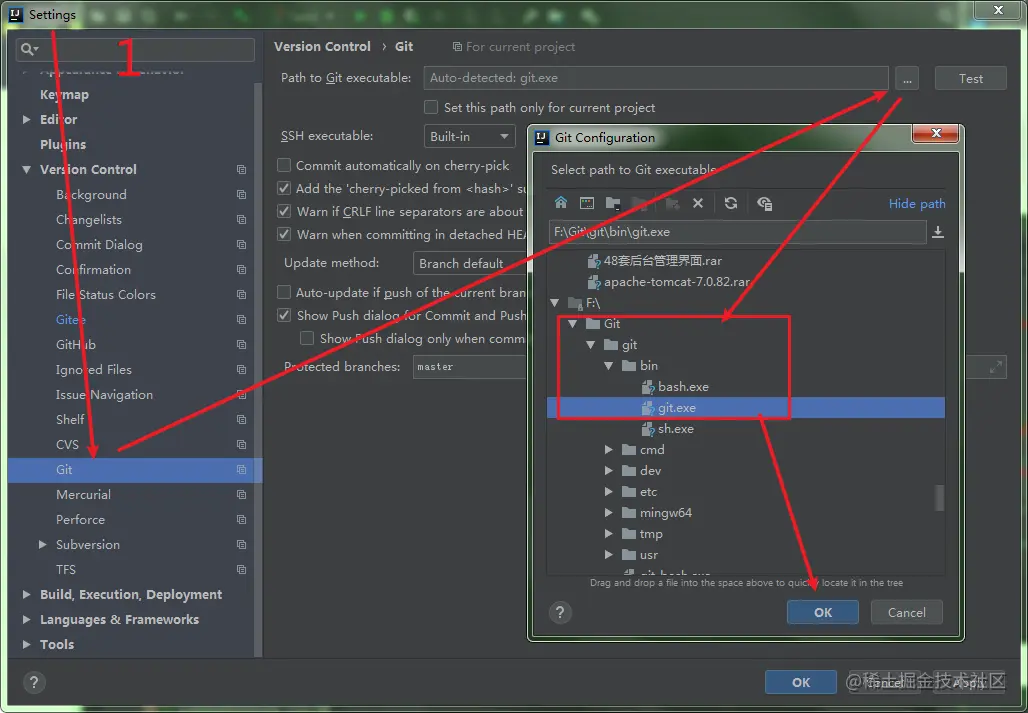Collapse the bin folder in file tree

tap(609, 366)
